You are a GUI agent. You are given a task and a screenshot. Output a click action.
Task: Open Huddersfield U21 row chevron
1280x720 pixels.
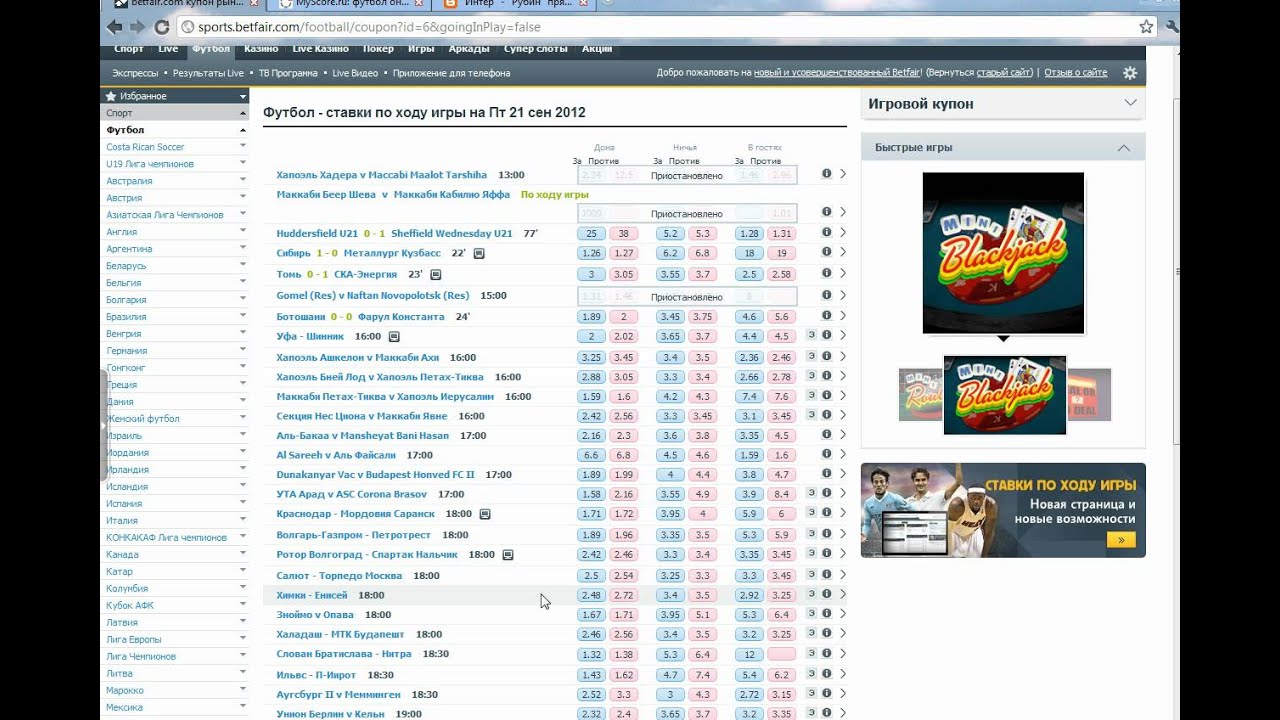coord(843,233)
